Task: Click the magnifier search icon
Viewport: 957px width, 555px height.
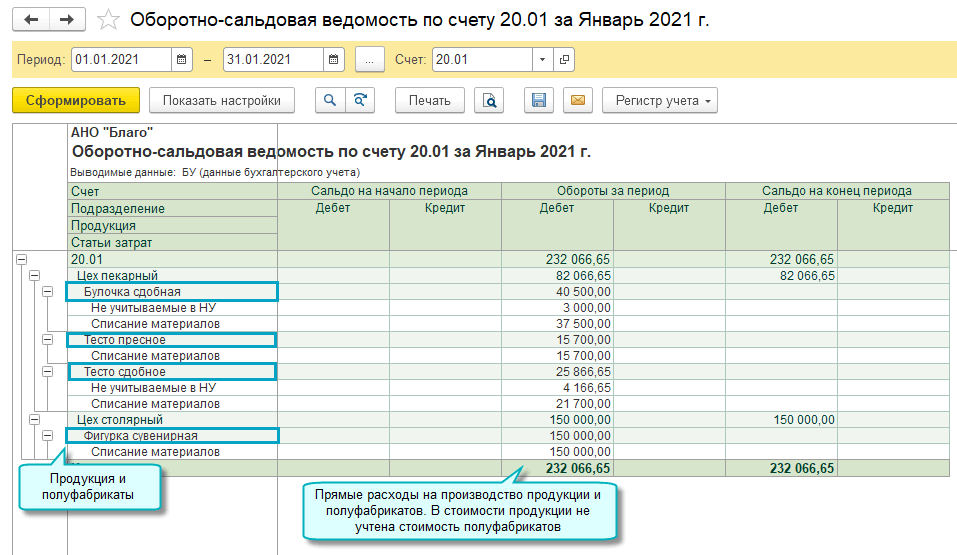Action: [330, 101]
